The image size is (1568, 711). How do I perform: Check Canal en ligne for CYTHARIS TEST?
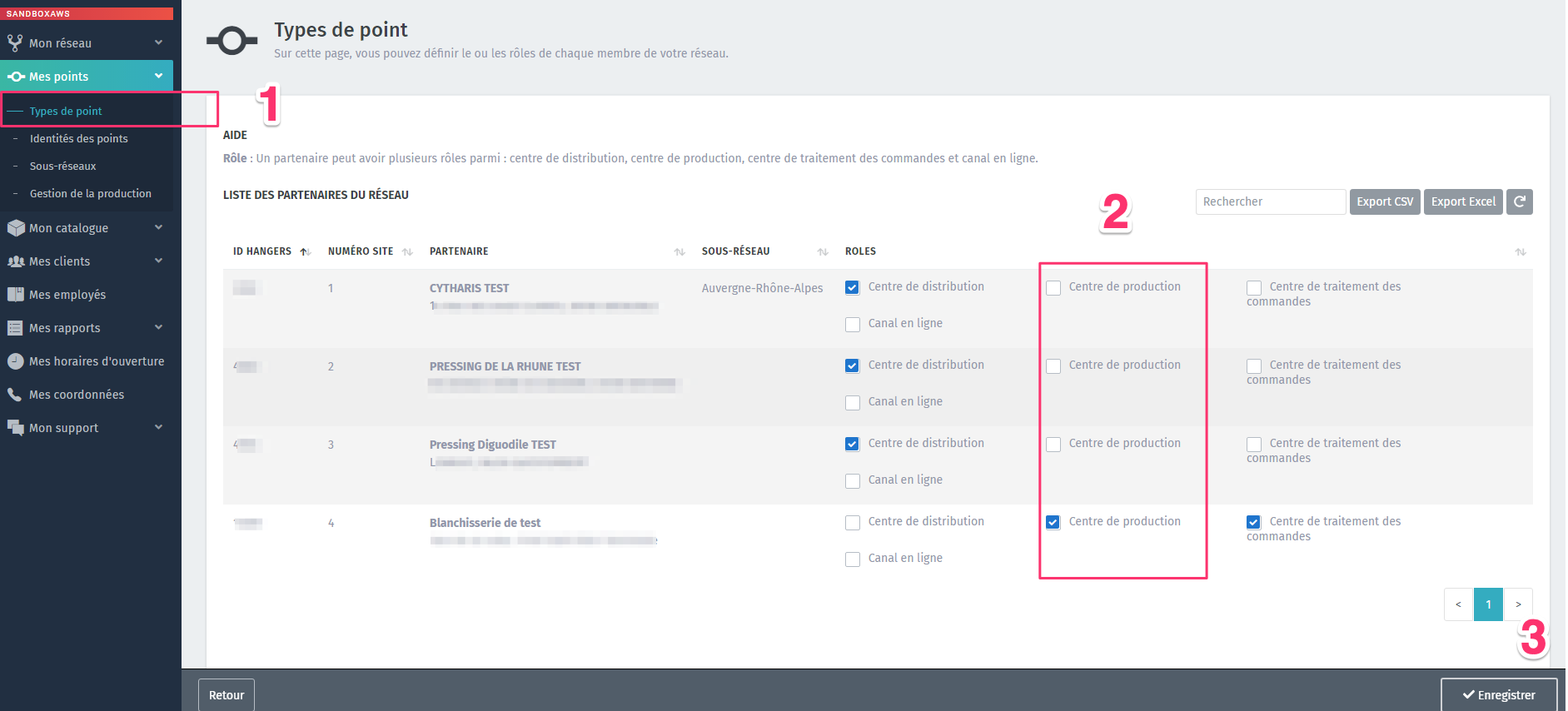tap(853, 324)
